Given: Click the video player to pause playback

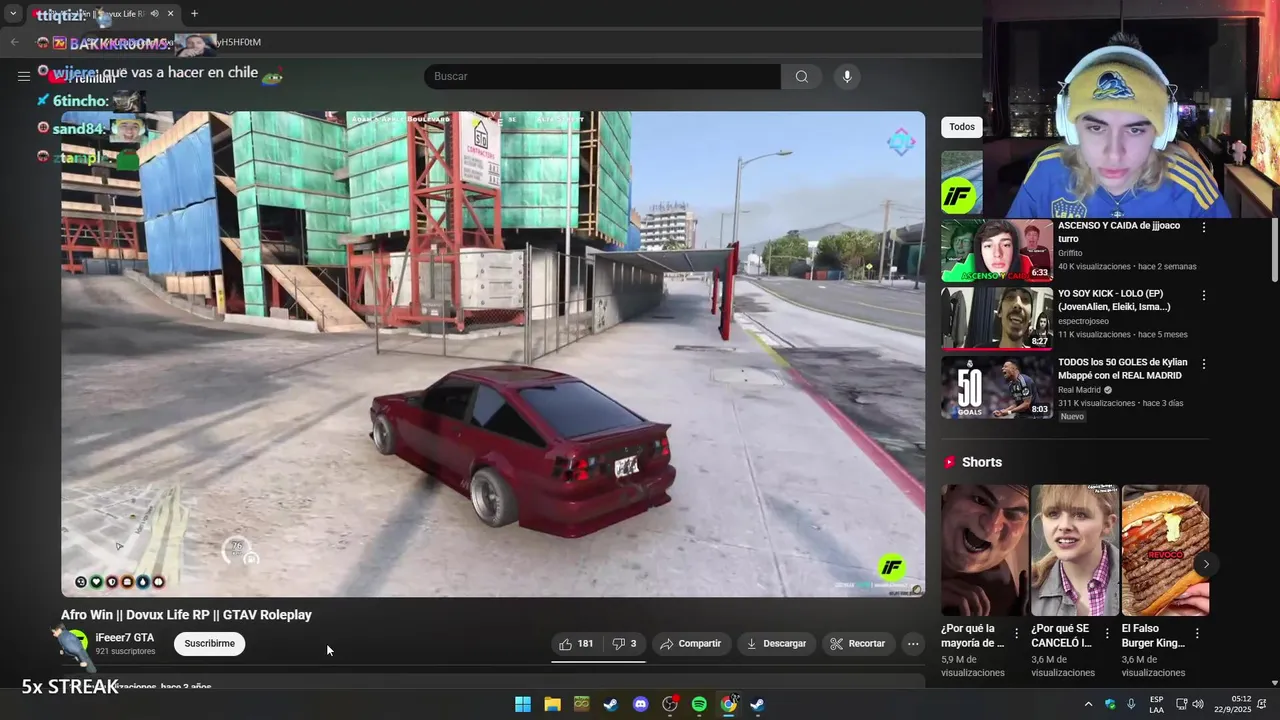Looking at the screenshot, I should tap(493, 354).
